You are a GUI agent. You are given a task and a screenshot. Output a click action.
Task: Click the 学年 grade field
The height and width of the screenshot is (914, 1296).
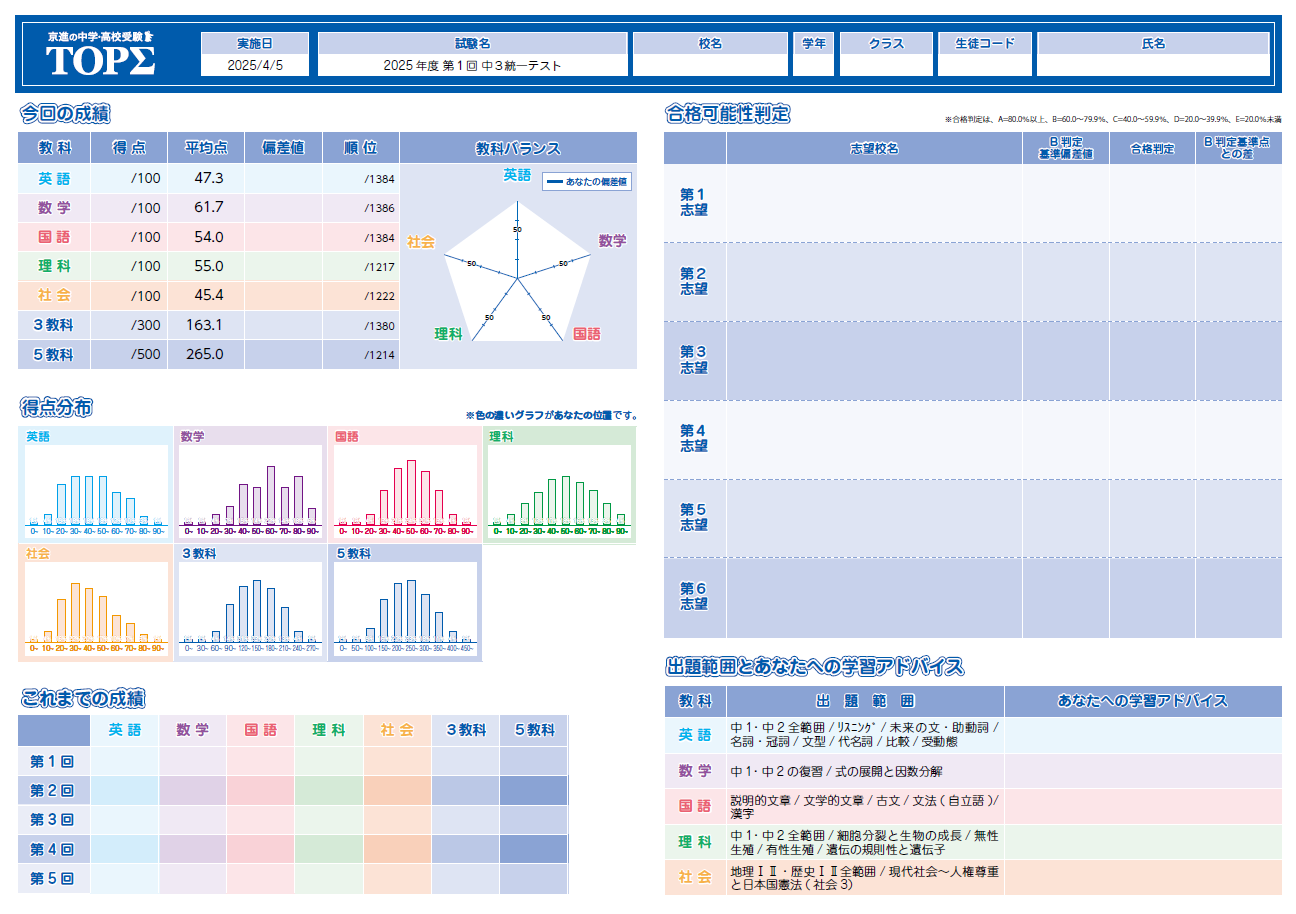point(813,65)
